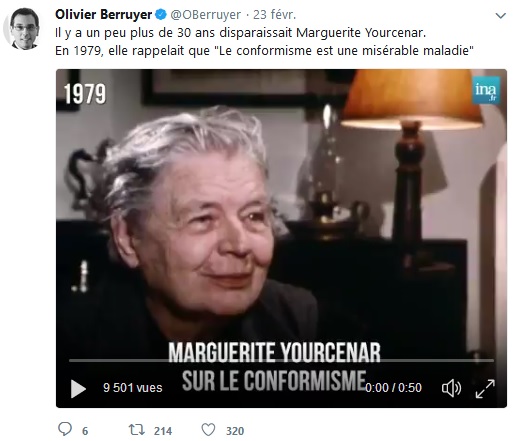516x441 pixels.
Task: Retweet using the retweet arrows icon
Action: pyautogui.click(x=137, y=430)
